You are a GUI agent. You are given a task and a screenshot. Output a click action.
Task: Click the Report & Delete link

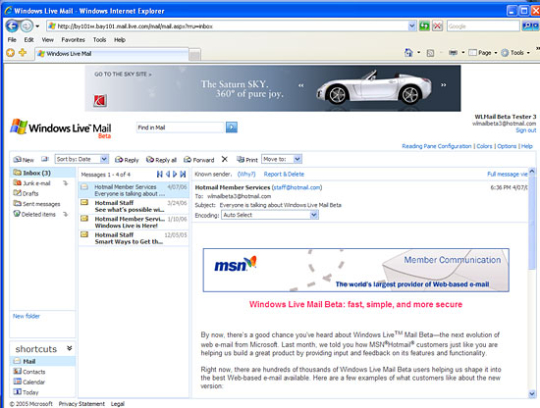[x=284, y=174]
